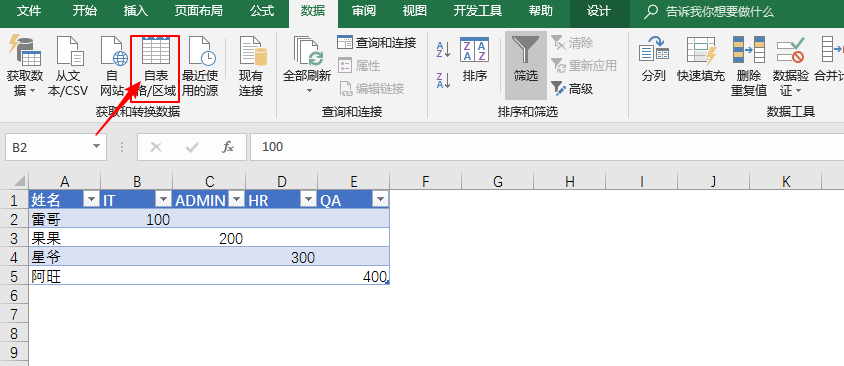Open the QA column filter dropdown
Image resolution: width=844 pixels, height=366 pixels.
[381, 200]
